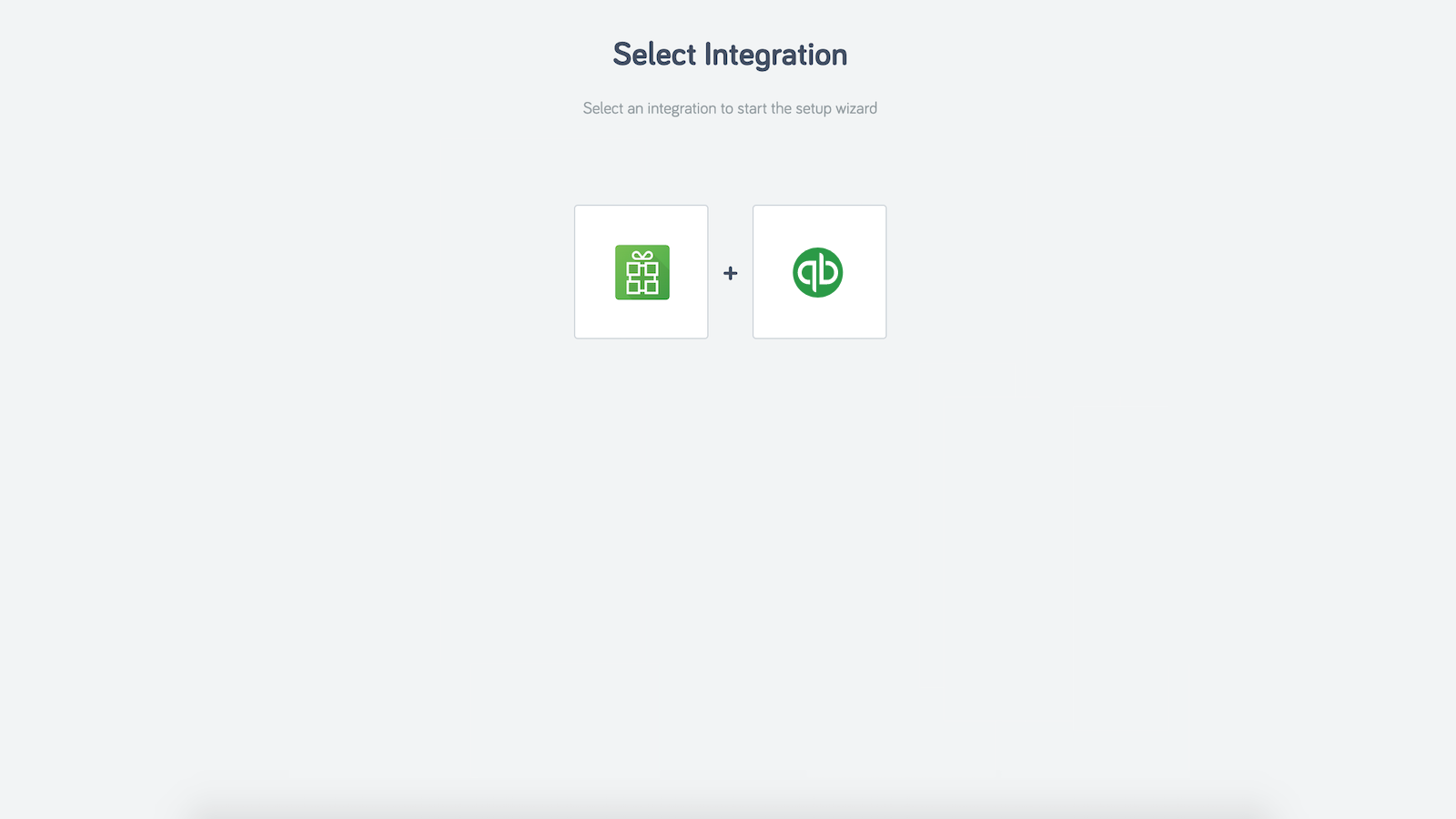Click the setup wizard subtitle text
Screen dimensions: 1456x819
(x=729, y=108)
